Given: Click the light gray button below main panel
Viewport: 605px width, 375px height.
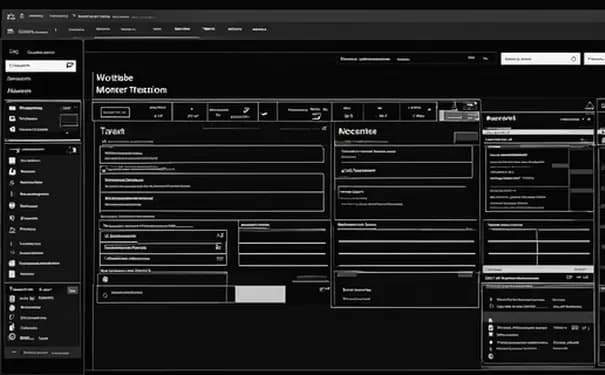Looking at the screenshot, I should 260,294.
